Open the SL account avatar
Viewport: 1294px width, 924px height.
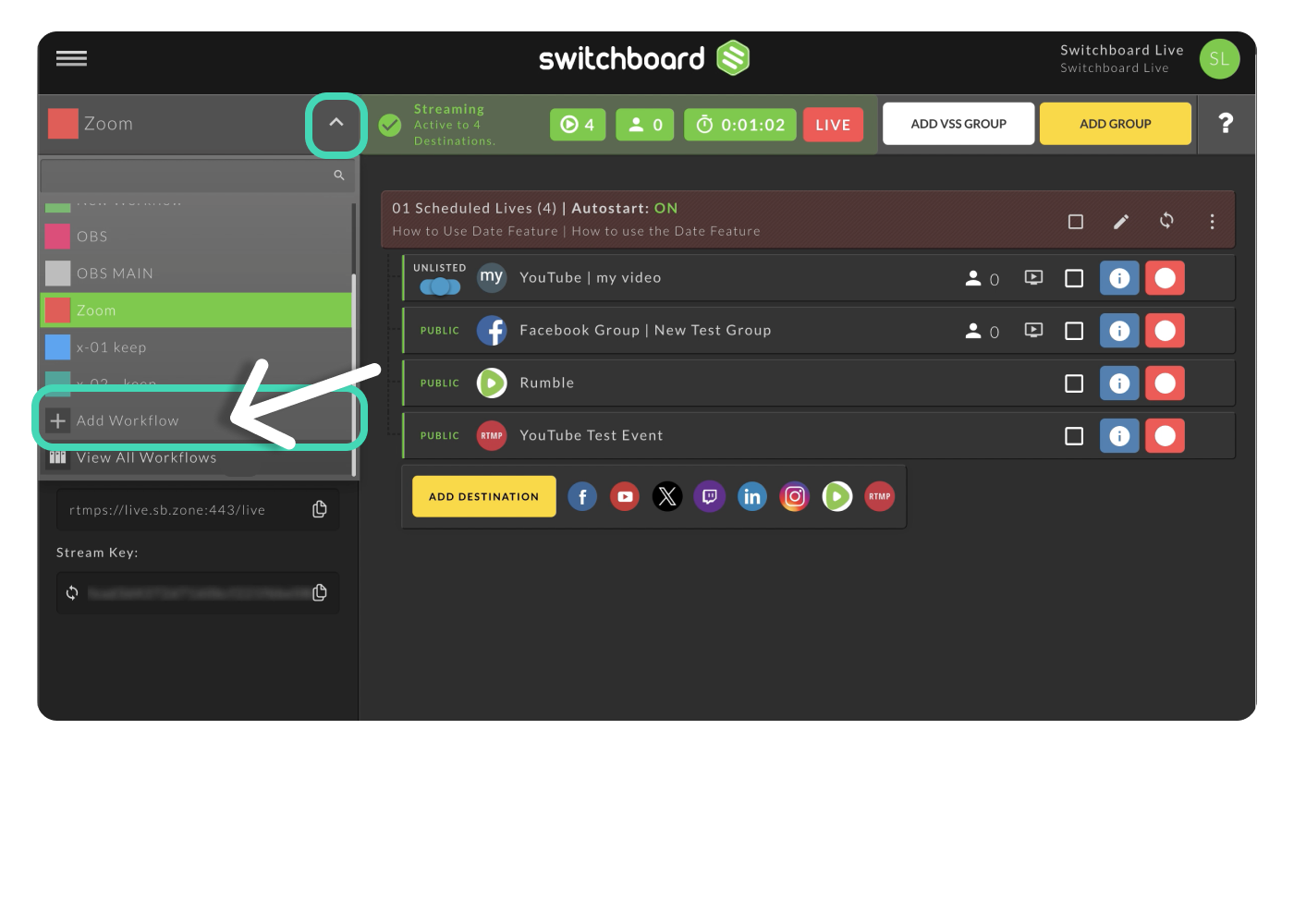point(1219,59)
